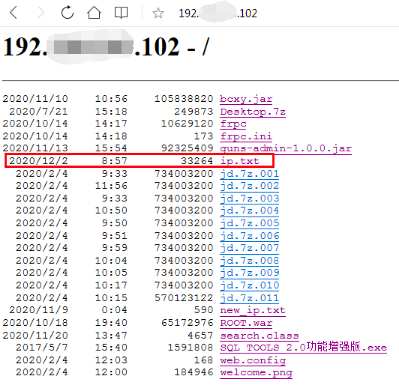Select the time 8:57
Screen dimensions: 399x386
(x=115, y=161)
